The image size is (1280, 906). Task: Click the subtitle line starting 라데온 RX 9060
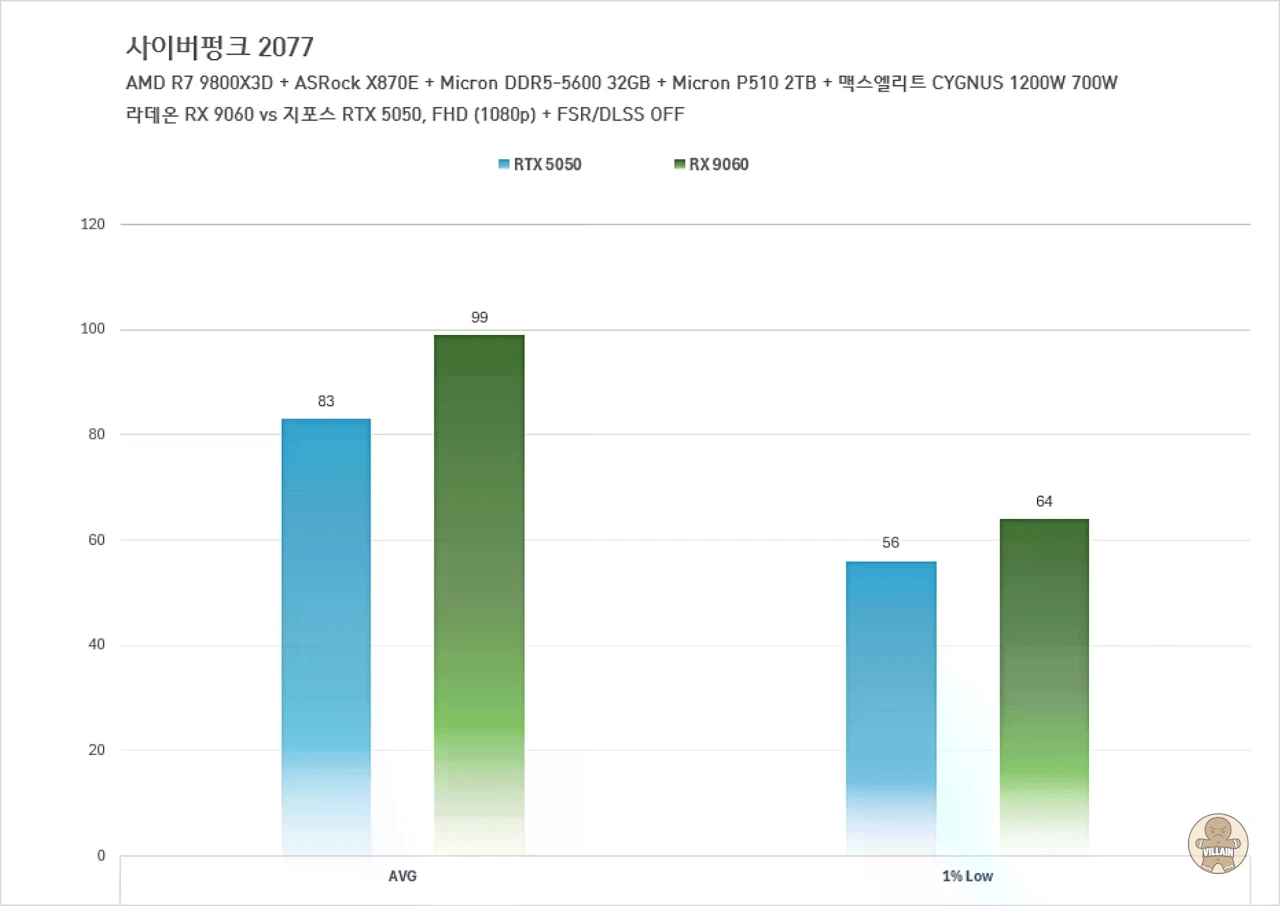pos(405,114)
